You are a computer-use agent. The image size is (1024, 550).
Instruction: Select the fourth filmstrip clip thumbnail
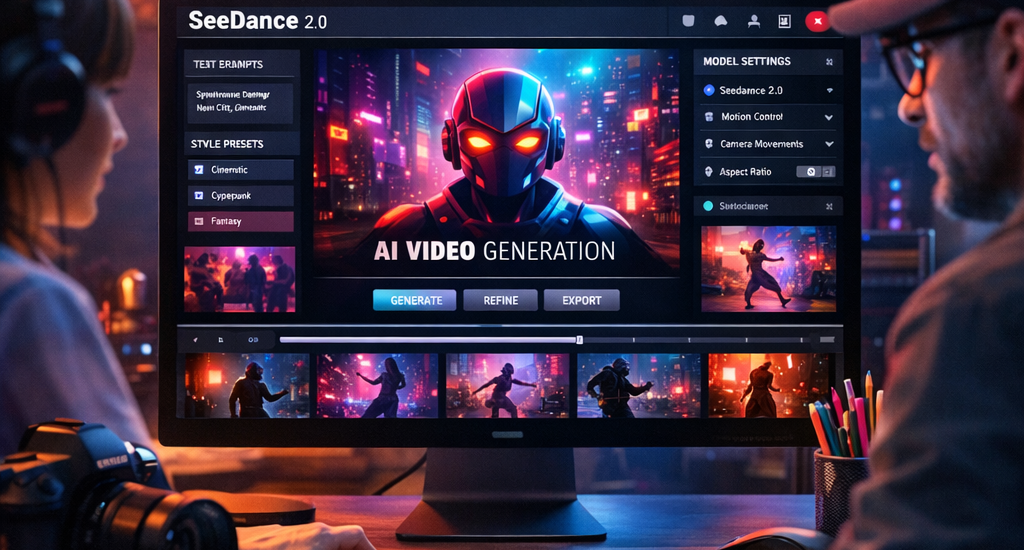(x=639, y=385)
